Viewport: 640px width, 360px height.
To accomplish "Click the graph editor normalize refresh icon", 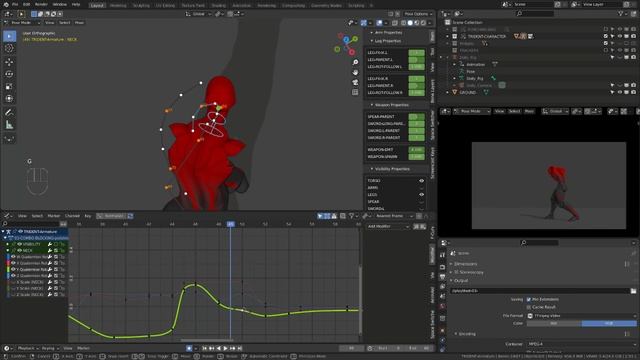I will (130, 216).
